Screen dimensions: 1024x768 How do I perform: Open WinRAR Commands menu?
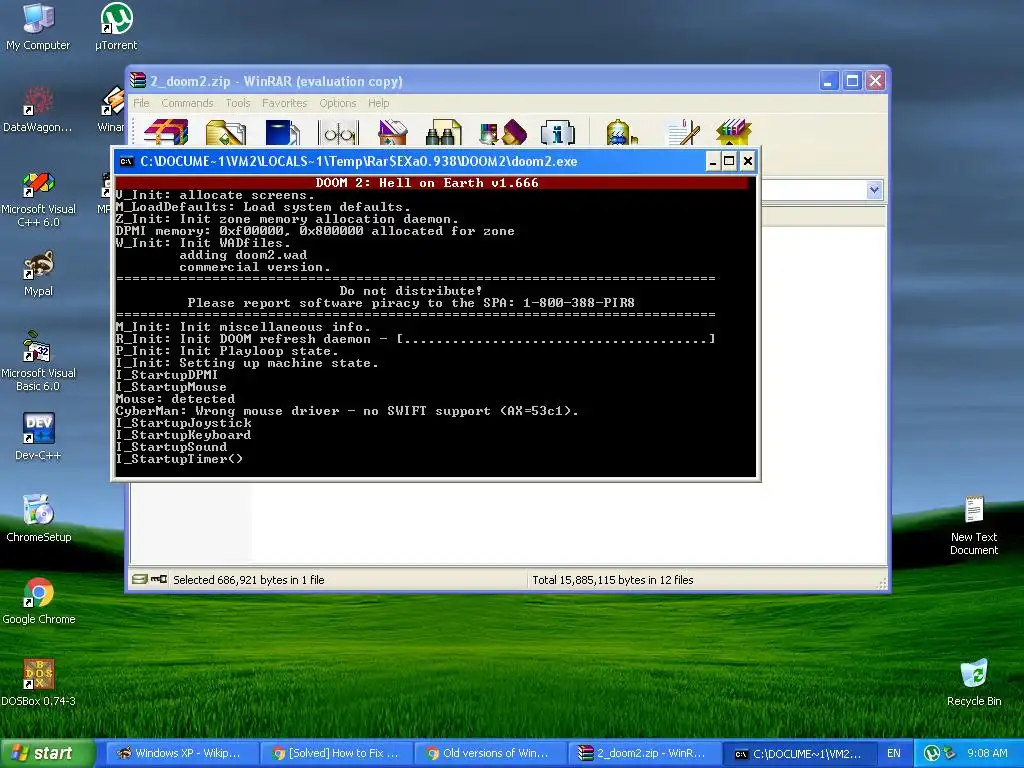tap(187, 103)
